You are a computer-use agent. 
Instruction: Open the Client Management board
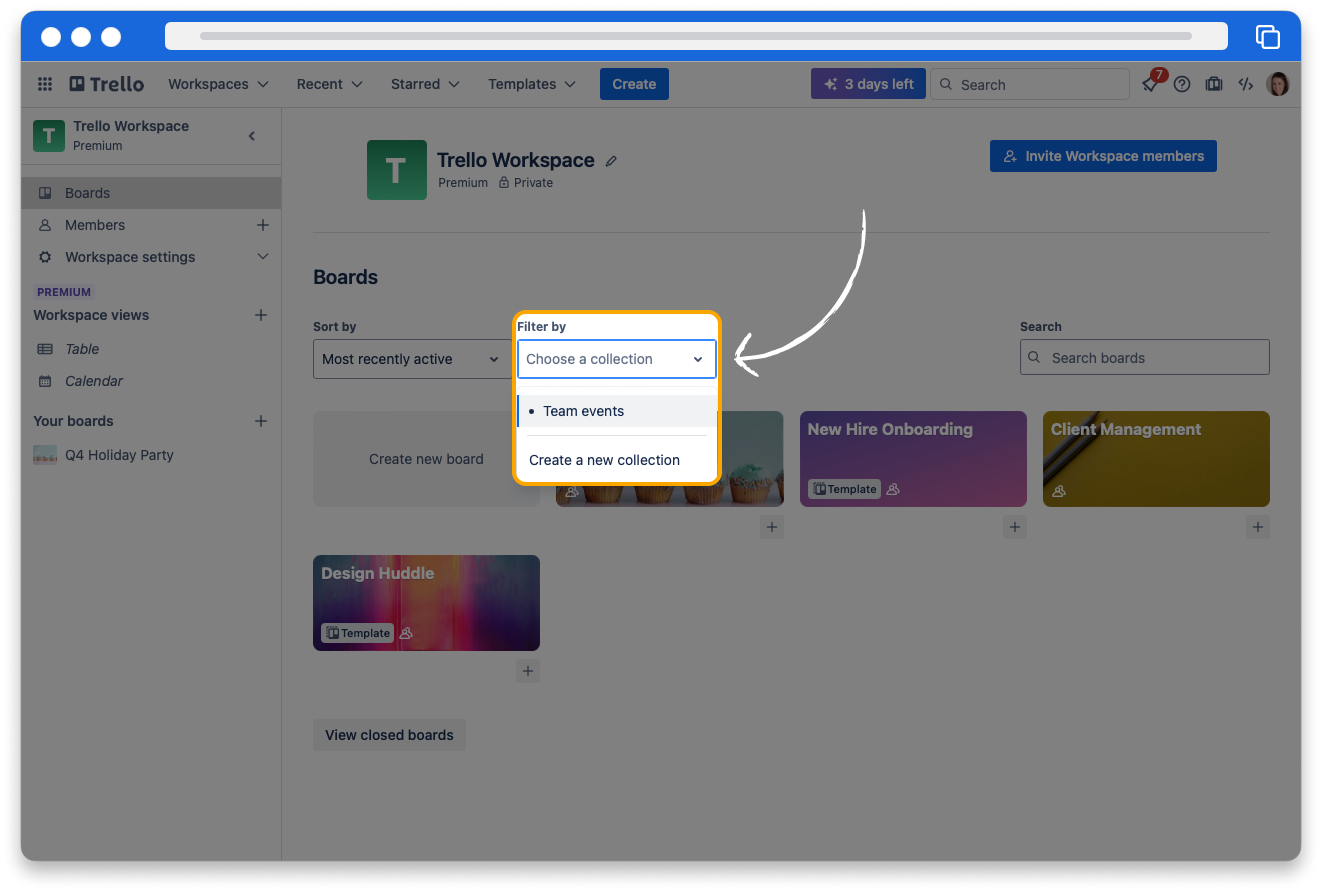click(x=1156, y=459)
